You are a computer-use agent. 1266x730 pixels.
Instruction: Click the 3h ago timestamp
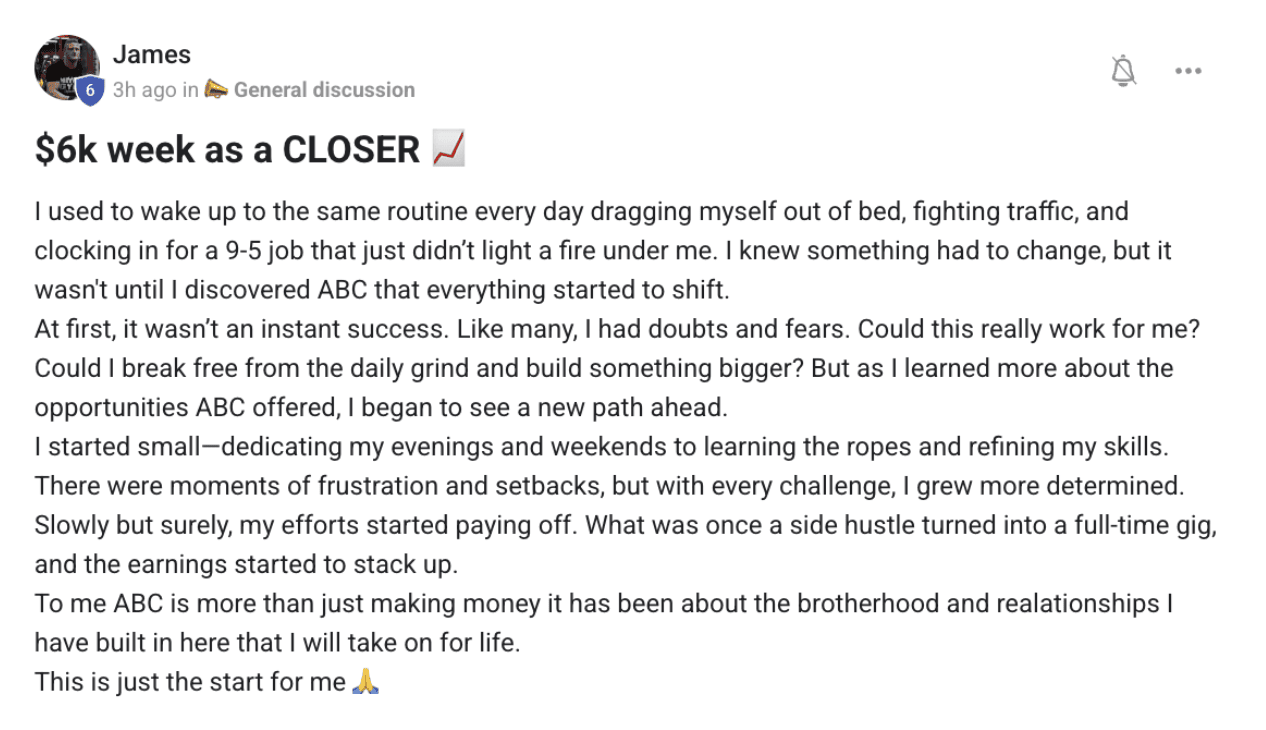tap(145, 89)
